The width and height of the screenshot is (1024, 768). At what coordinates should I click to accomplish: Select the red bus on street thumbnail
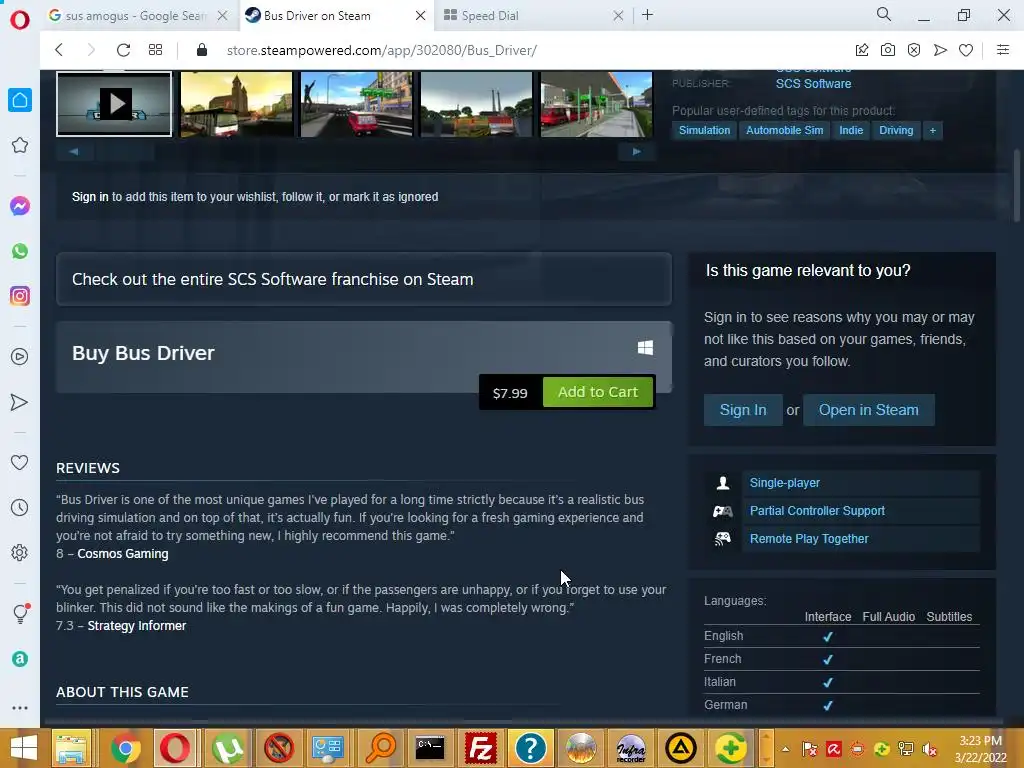357,104
